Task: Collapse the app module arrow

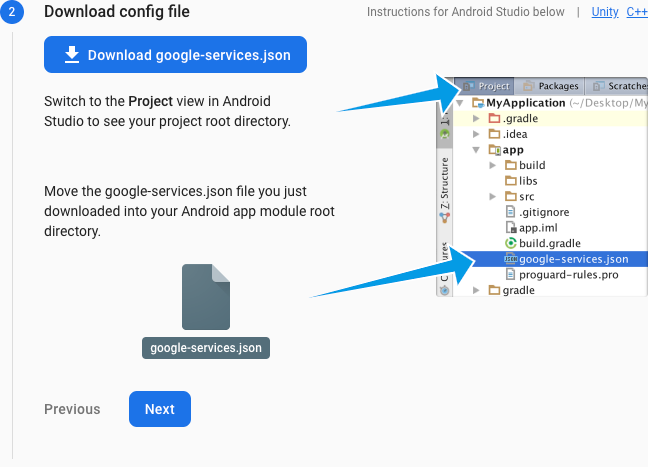Action: click(476, 150)
